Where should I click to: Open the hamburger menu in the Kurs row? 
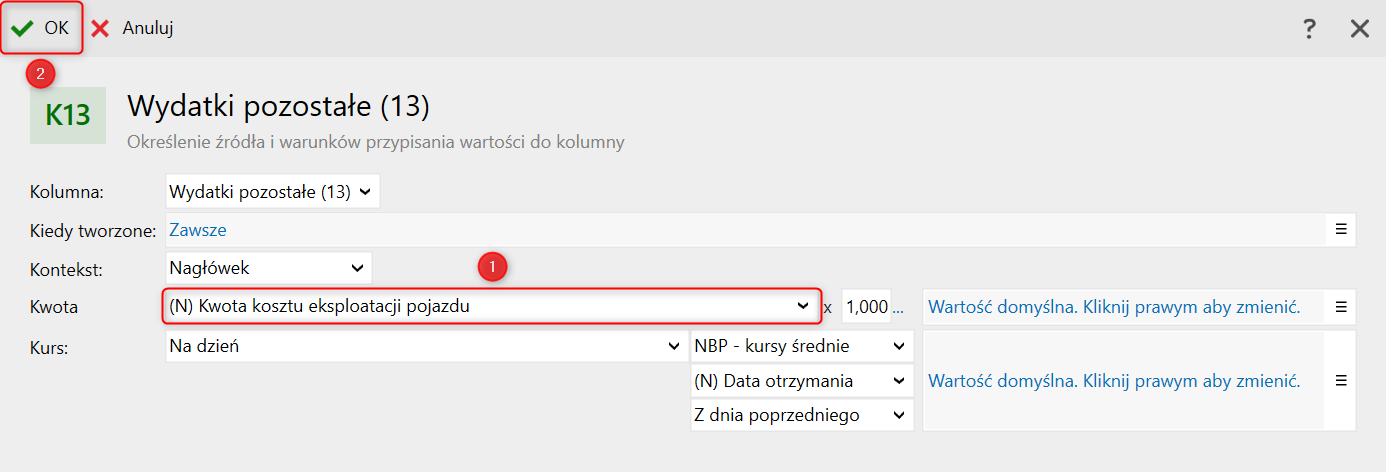click(x=1341, y=381)
